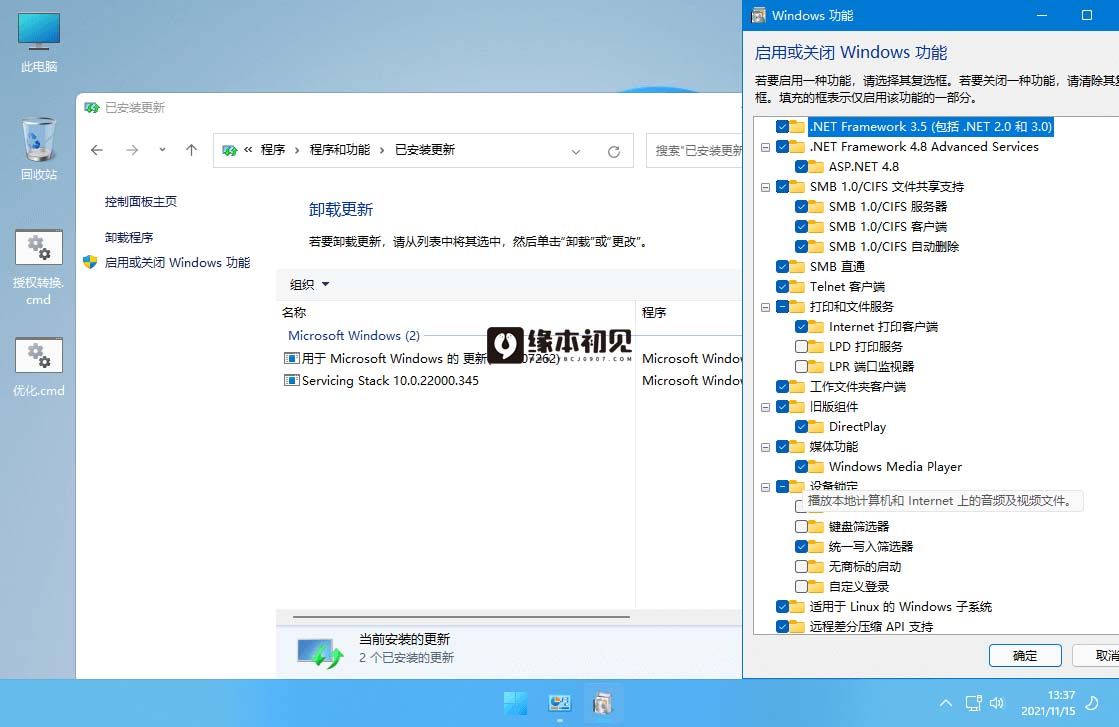Click the folder icon for Telnet 客户端

(x=797, y=287)
